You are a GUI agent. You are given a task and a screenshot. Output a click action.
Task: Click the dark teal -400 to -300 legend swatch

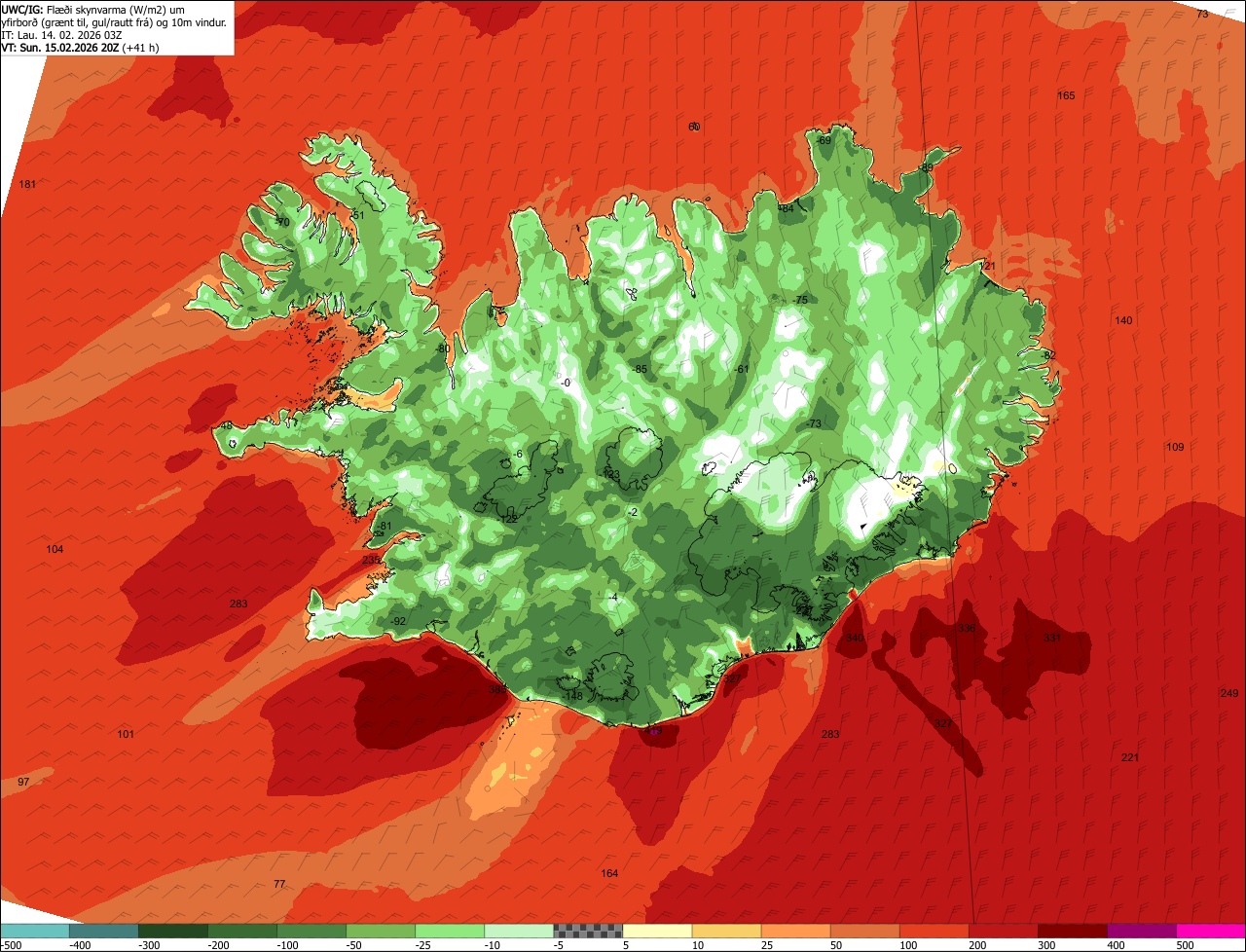click(x=104, y=931)
